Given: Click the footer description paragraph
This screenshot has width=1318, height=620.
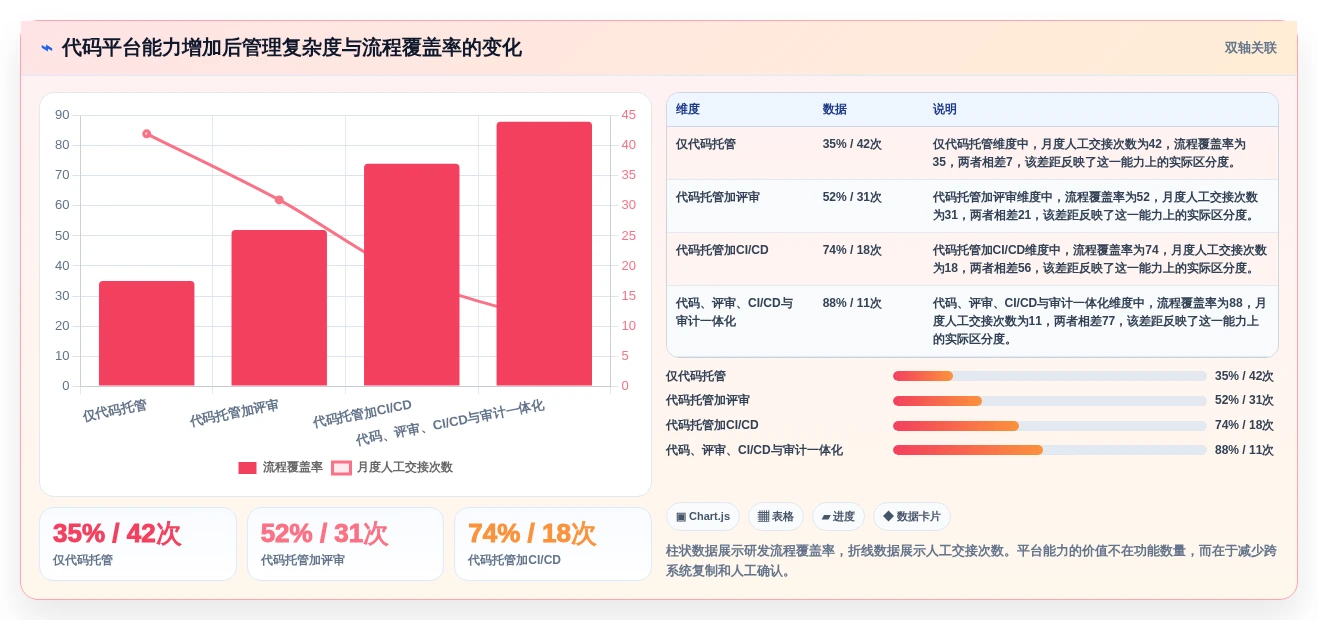Looking at the screenshot, I should tap(971, 561).
